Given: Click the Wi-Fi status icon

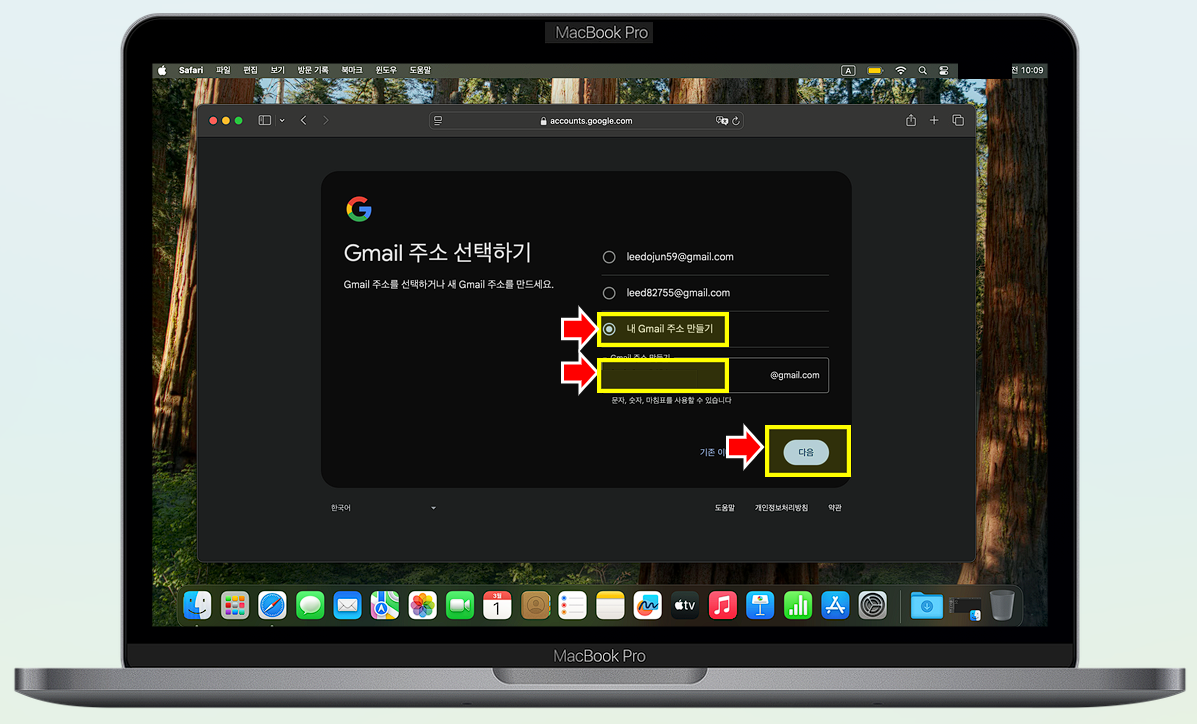Looking at the screenshot, I should click(901, 70).
